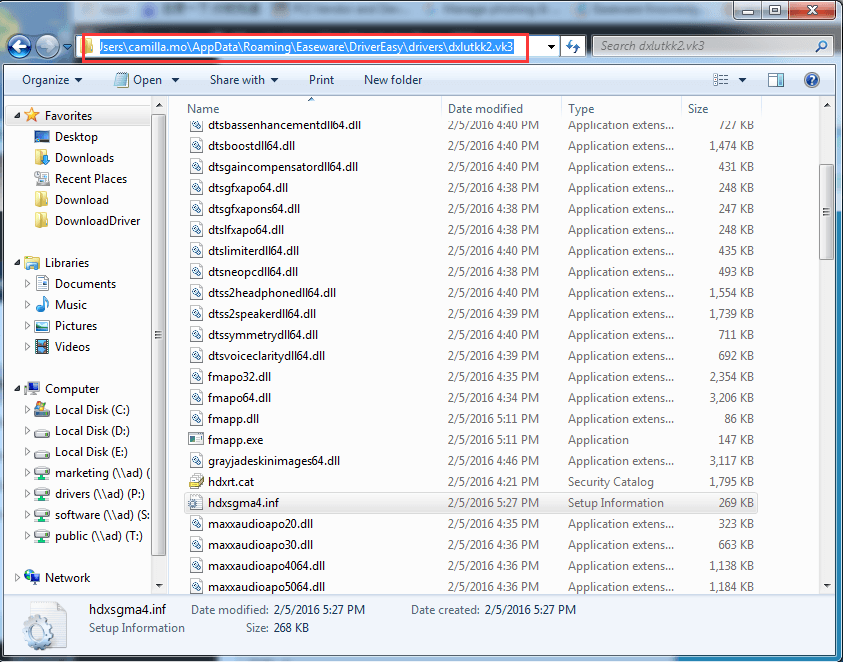Screen dimensions: 843x662
Task: Select the Music library icon
Action: pos(42,305)
